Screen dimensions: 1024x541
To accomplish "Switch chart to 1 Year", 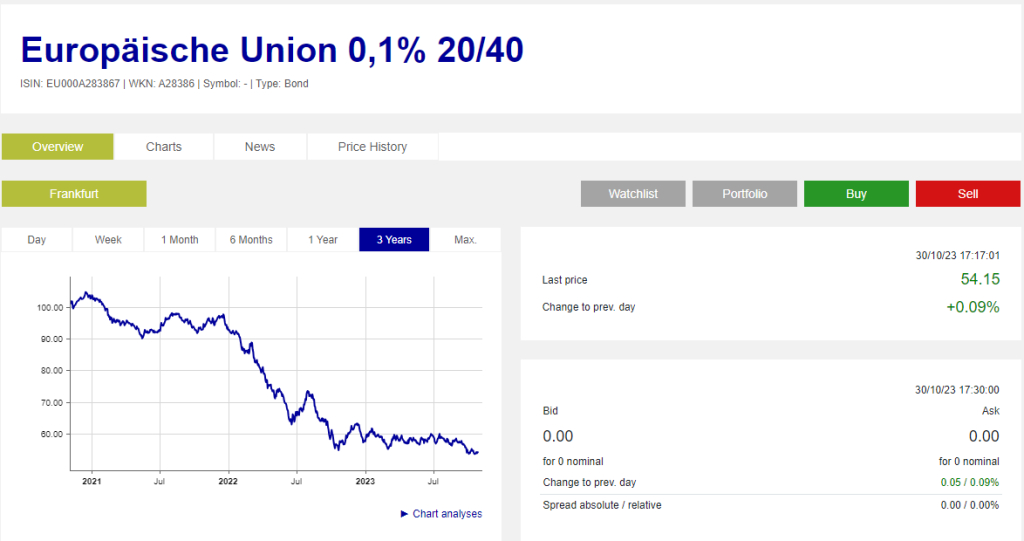I will [323, 240].
